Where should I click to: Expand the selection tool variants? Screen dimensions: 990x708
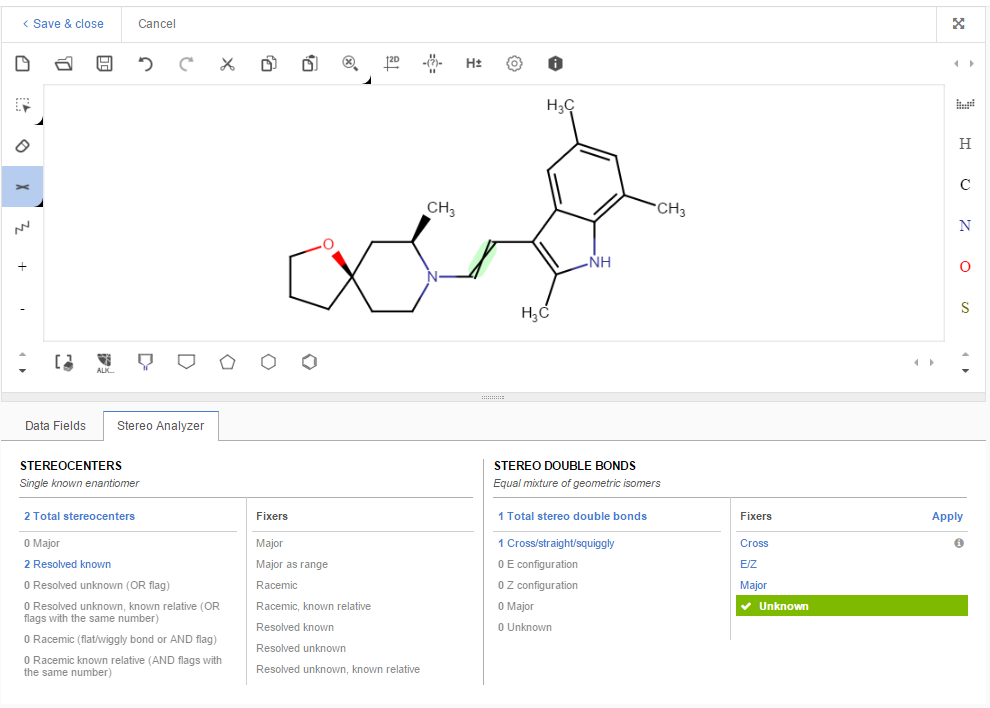pos(39,121)
